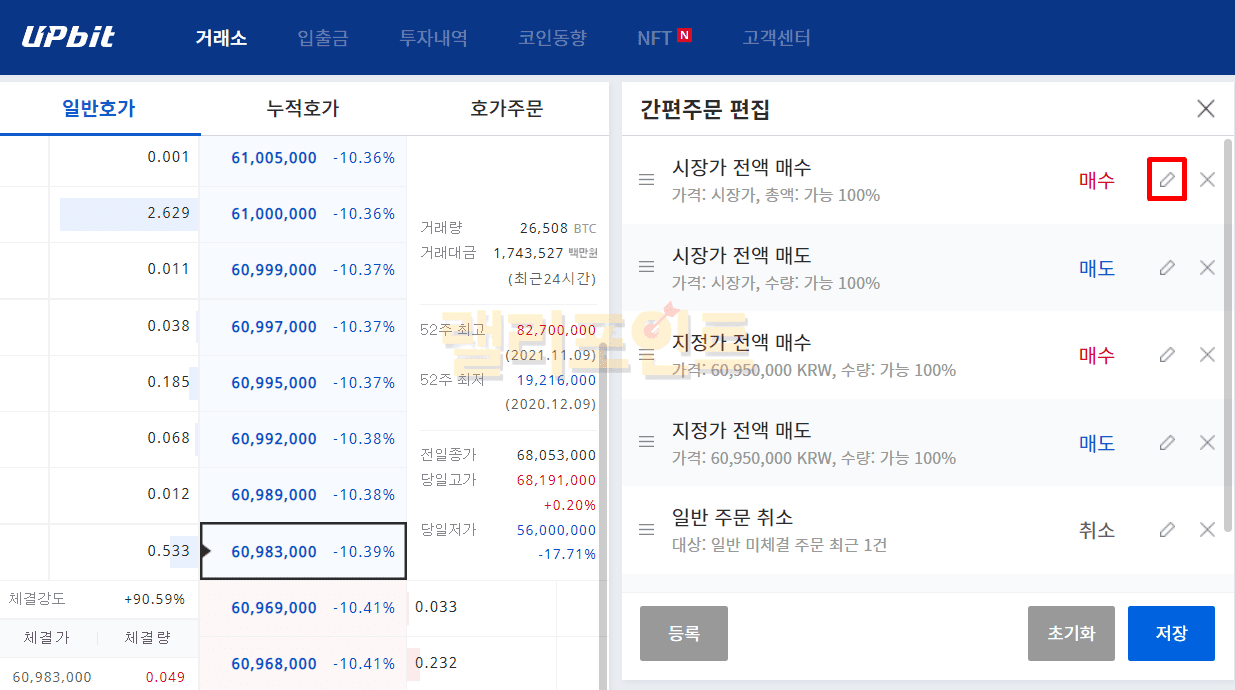Delete the 시장가 전액 매도 quick order
This screenshot has height=690, width=1235.
(1207, 268)
